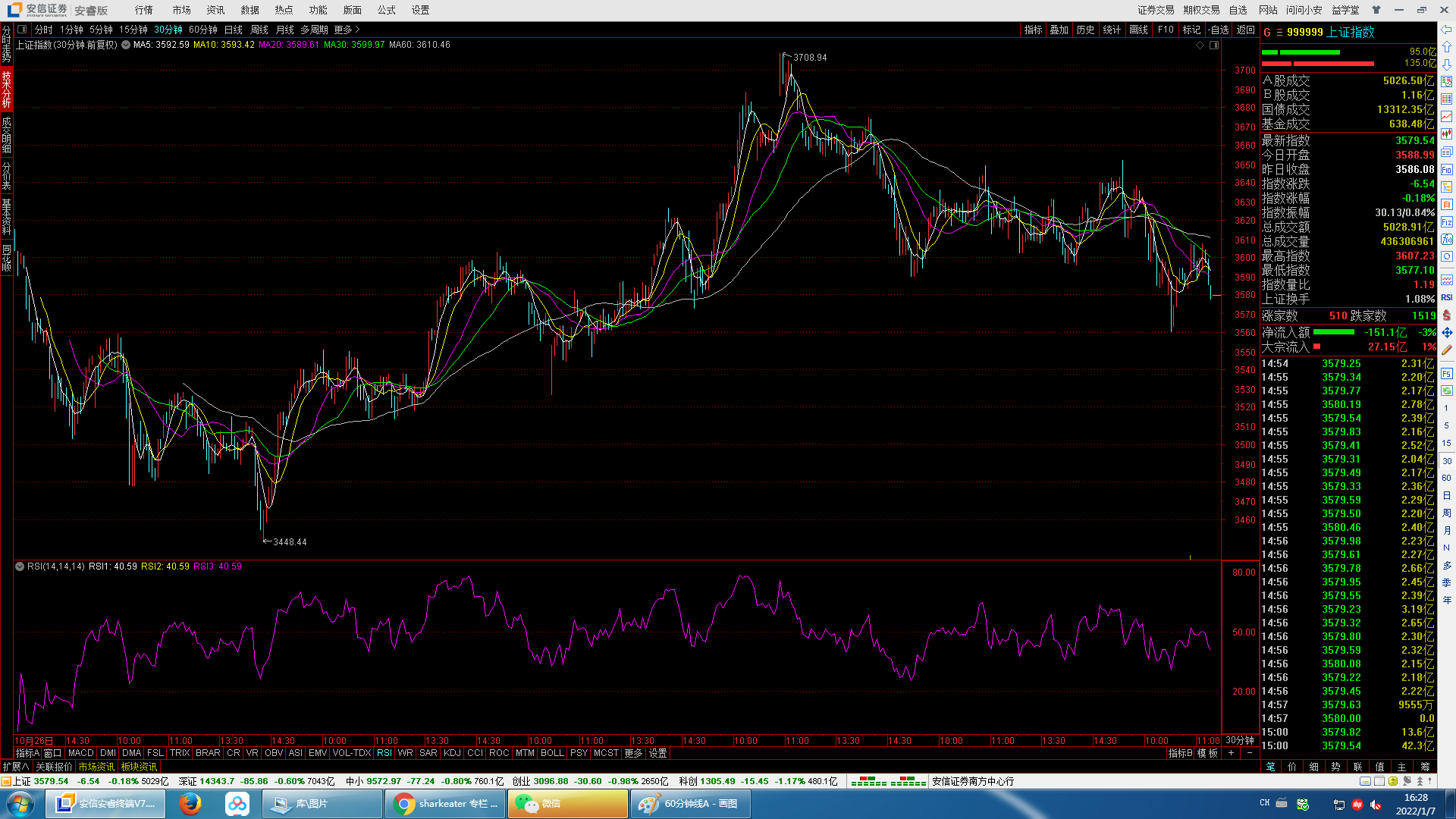Click the up arrow icon in right toolbar
The image size is (1456, 819).
click(1447, 47)
